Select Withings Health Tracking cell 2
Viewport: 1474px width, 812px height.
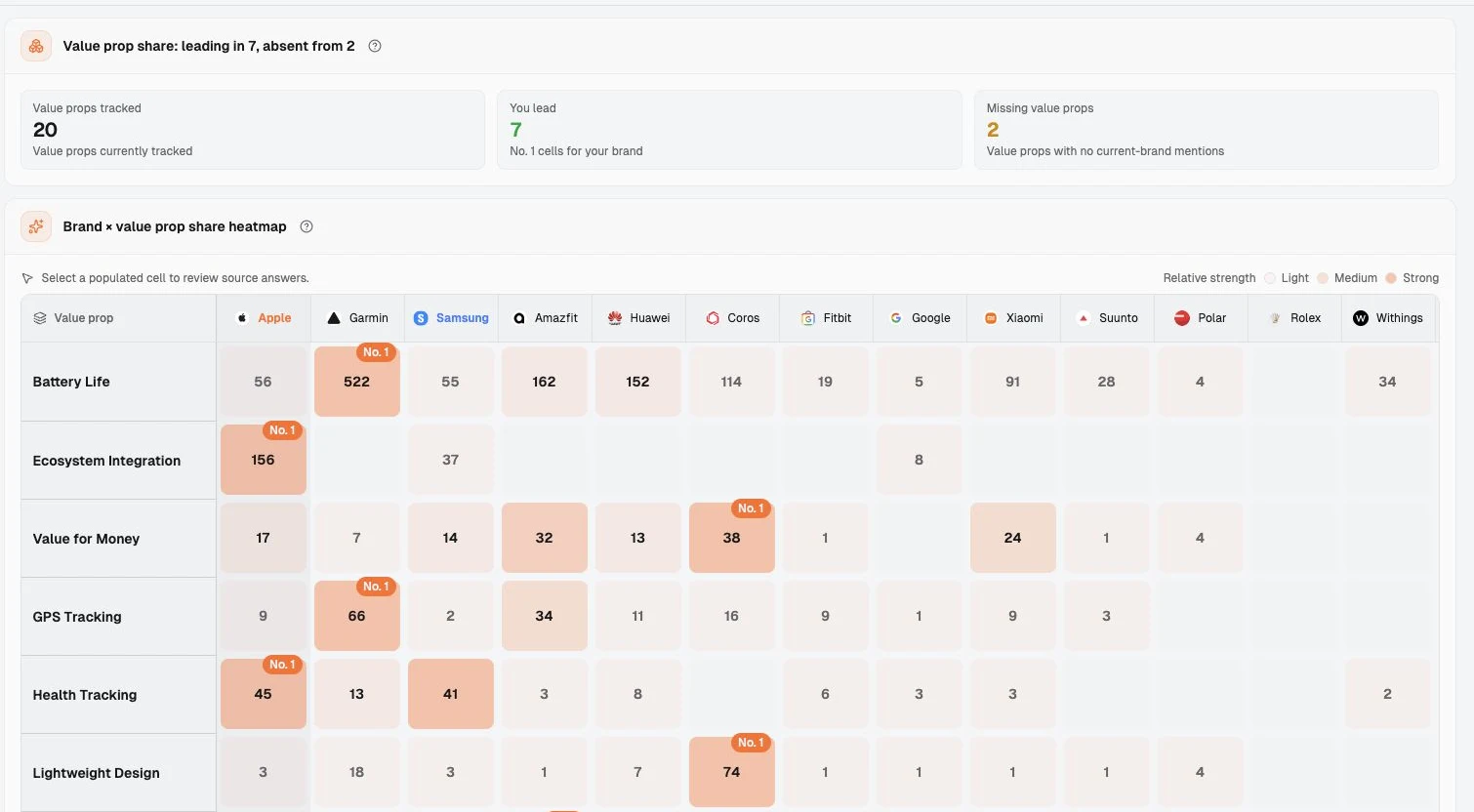coord(1388,694)
